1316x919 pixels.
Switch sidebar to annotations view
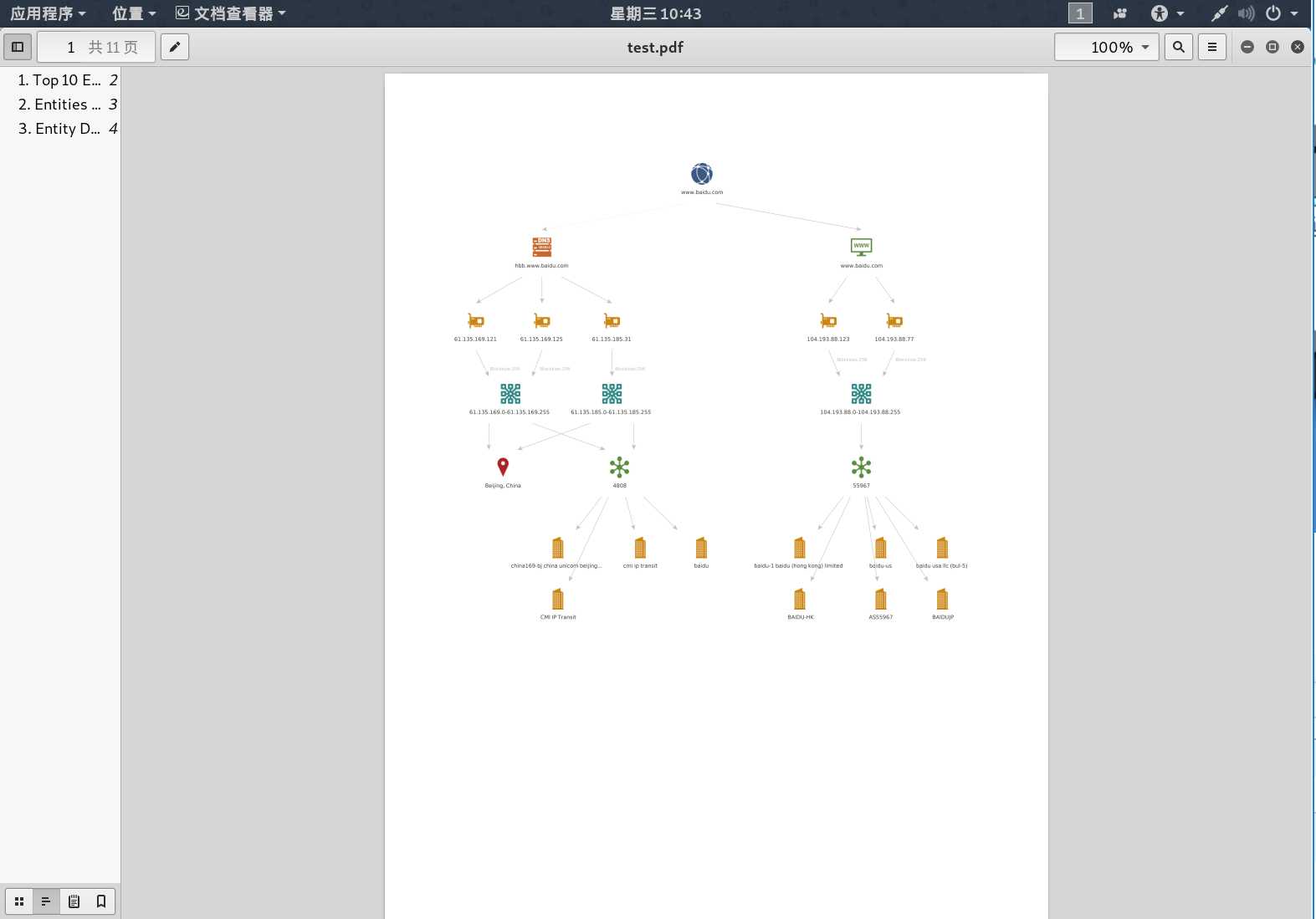point(74,901)
